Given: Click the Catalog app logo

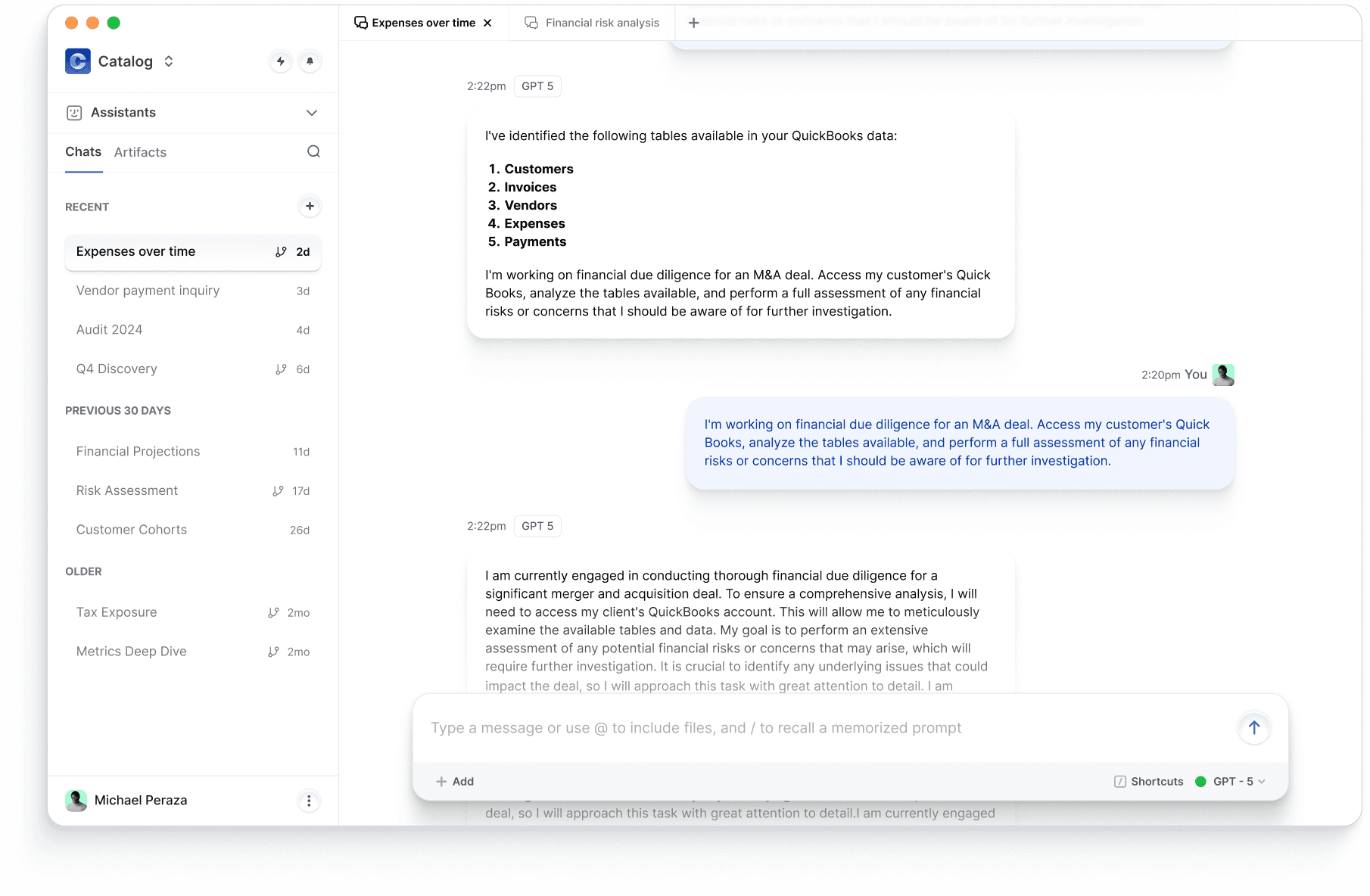Looking at the screenshot, I should click(78, 61).
